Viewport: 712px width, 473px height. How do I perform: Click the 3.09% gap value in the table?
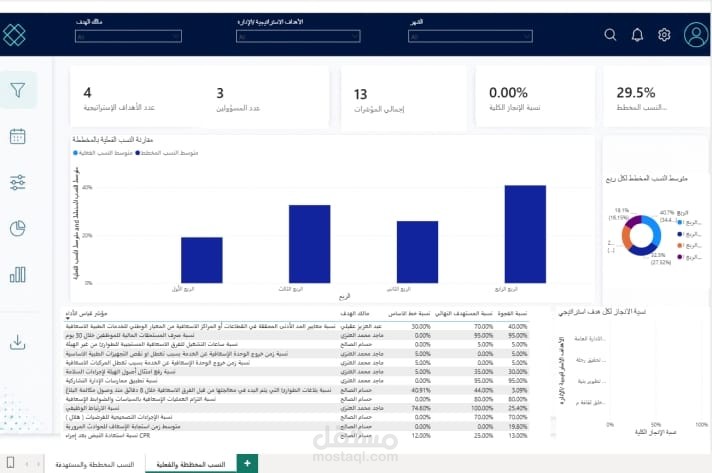[x=519, y=390]
